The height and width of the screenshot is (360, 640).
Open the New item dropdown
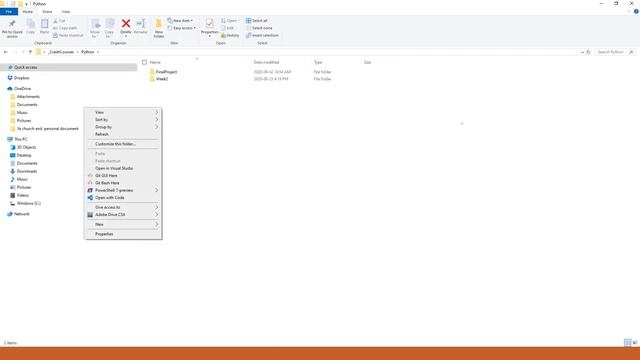180,20
